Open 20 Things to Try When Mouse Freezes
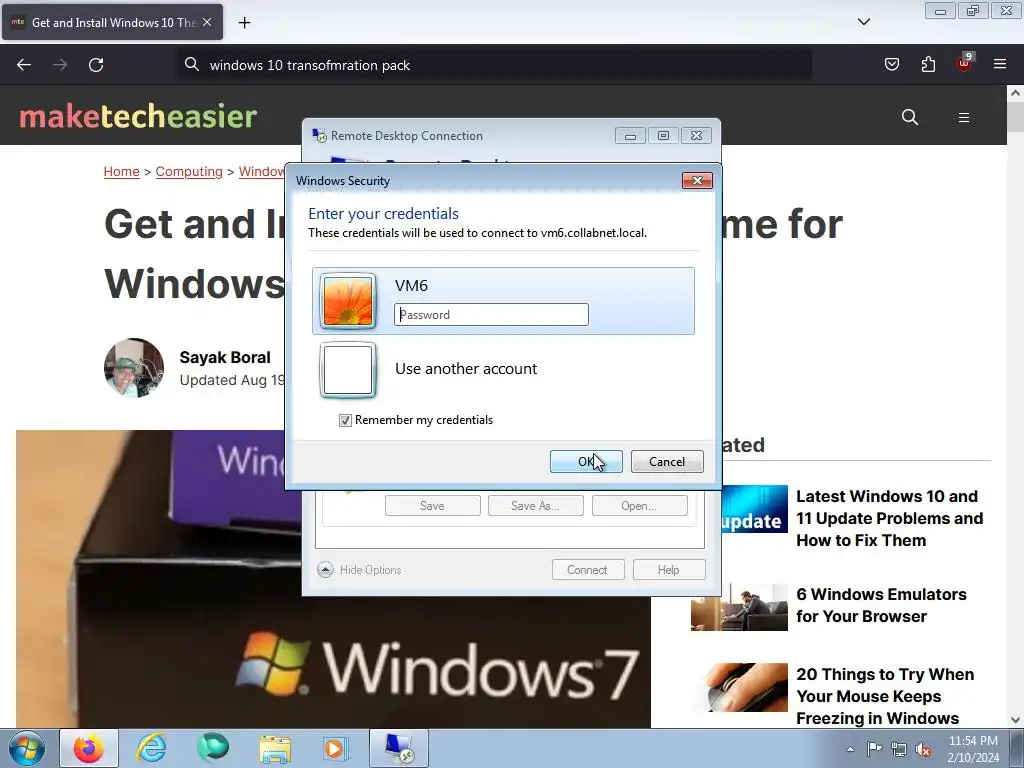Screen dimensions: 1024x768 (885, 696)
